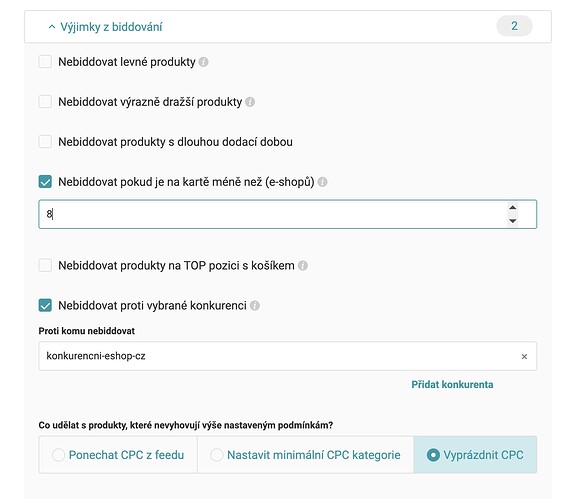This screenshot has height=499, width=567.
Task: Open info icon next to Nebiddovat levné produkty
Action: [204, 62]
